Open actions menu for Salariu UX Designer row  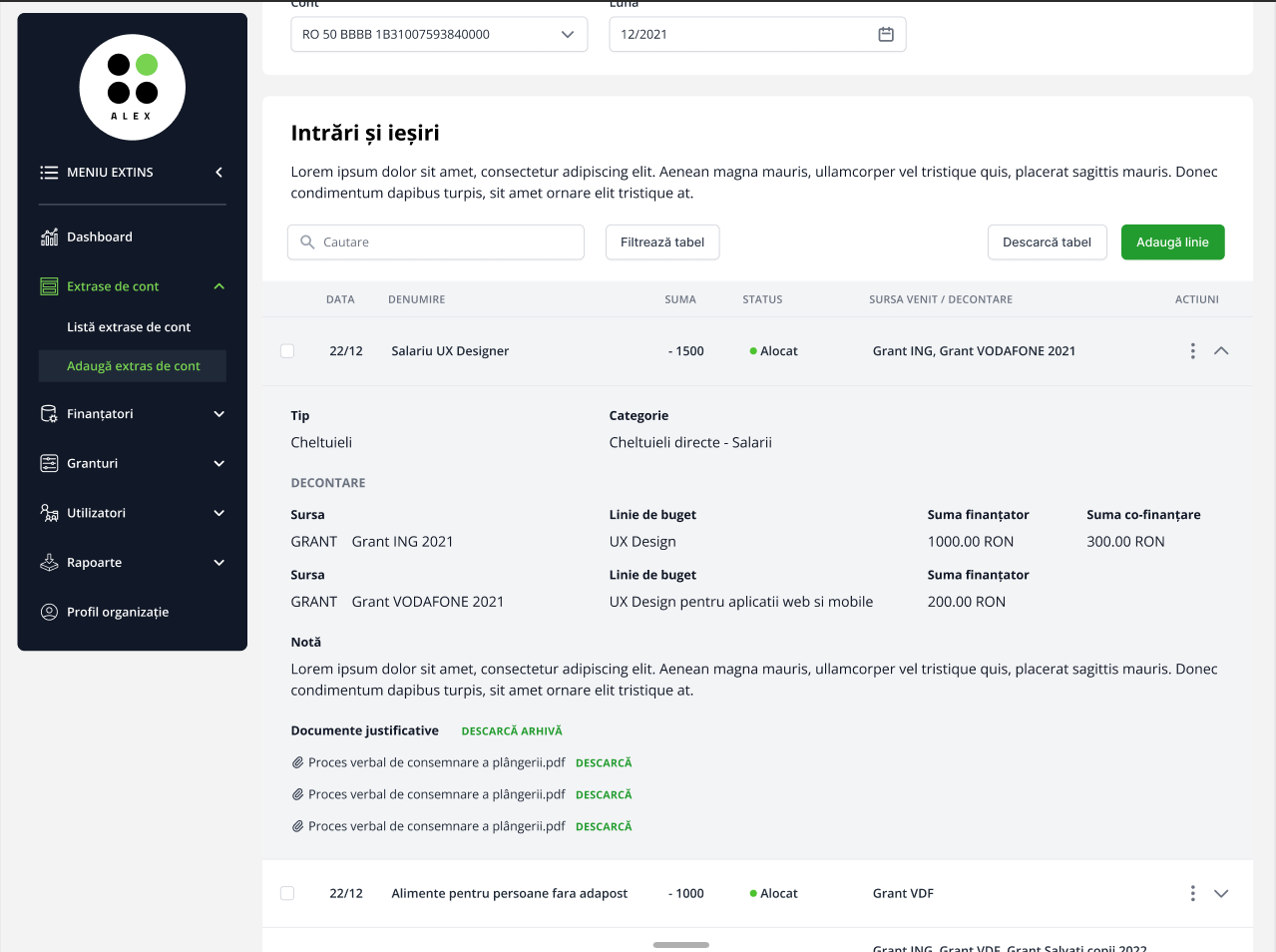(x=1192, y=351)
